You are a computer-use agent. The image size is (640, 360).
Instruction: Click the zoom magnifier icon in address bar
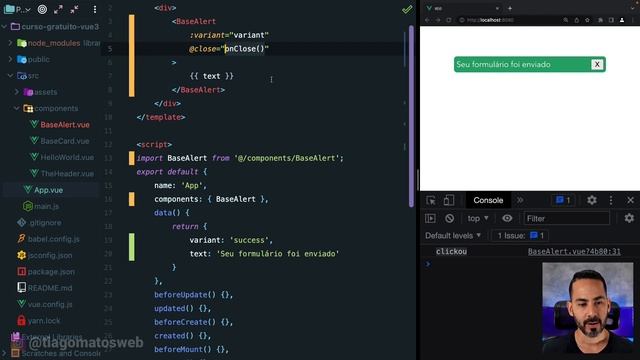[566, 20]
